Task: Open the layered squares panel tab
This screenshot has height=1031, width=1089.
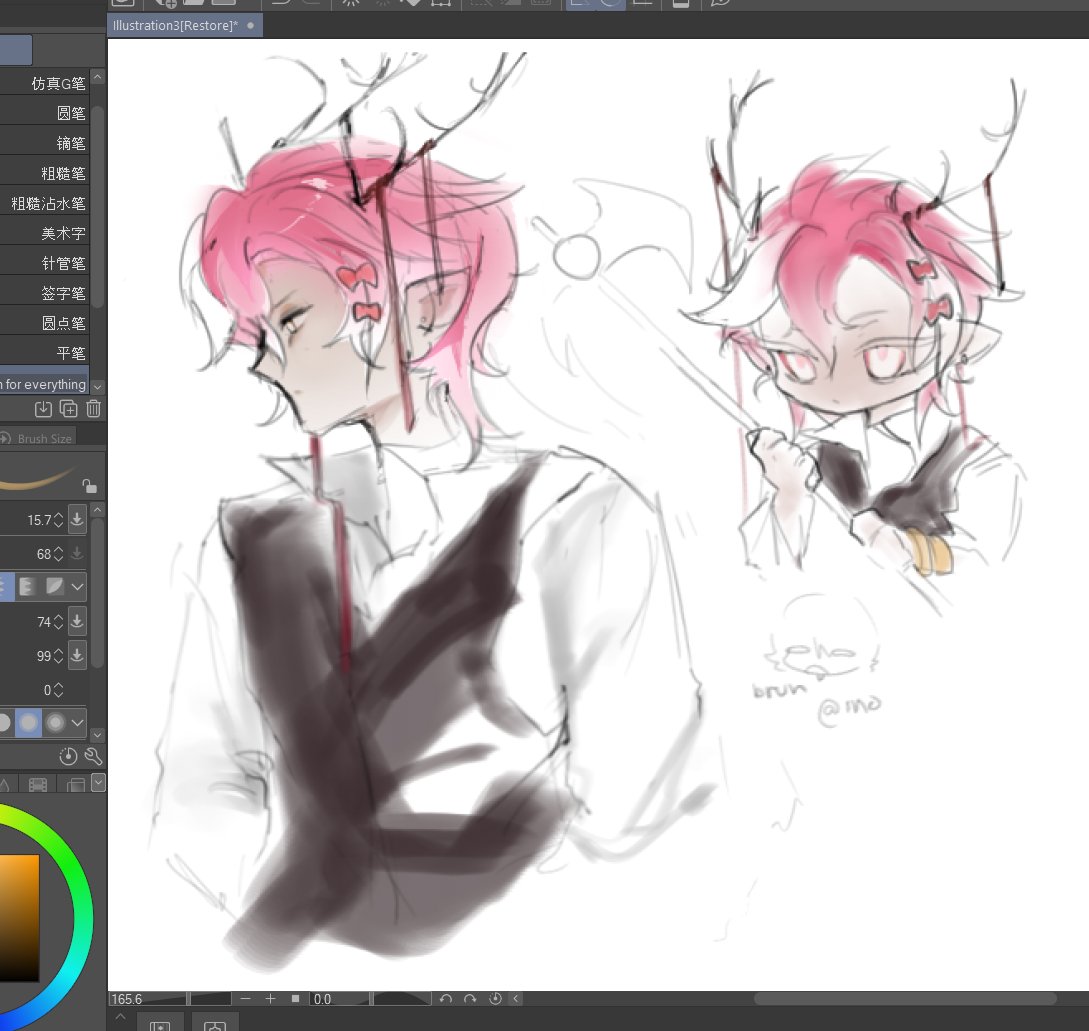Action: [74, 784]
